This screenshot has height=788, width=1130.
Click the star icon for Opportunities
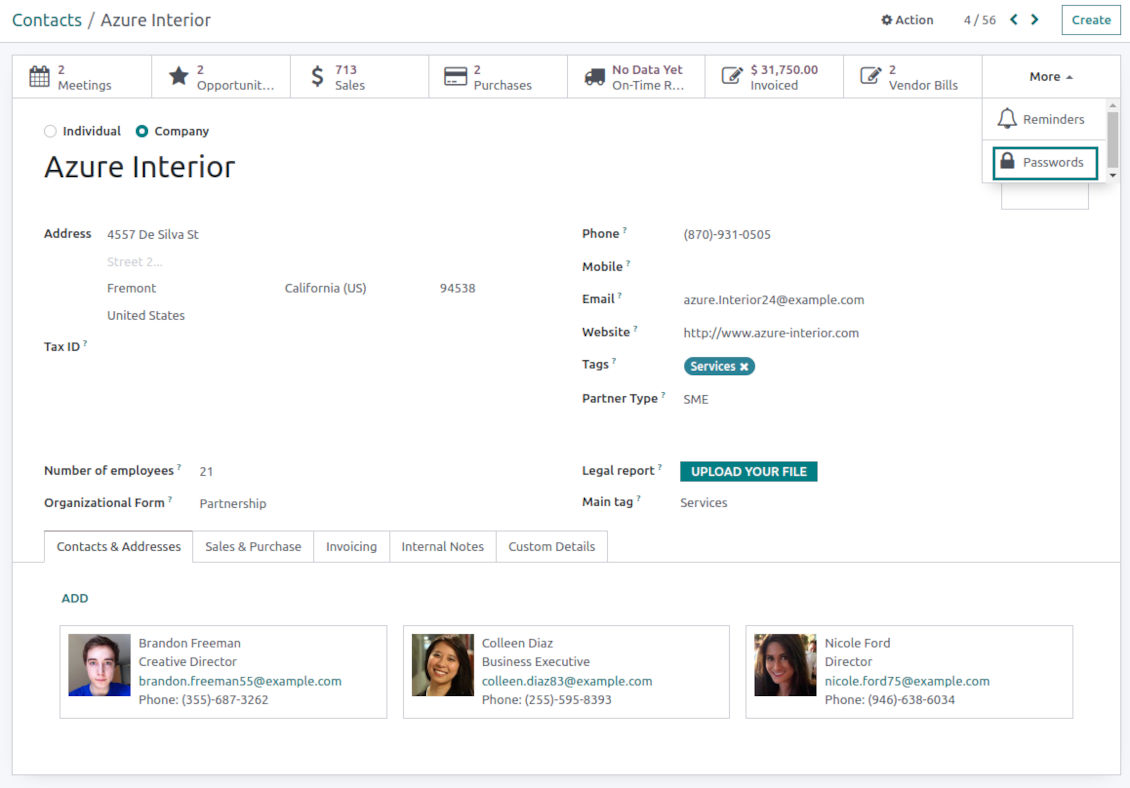coord(178,77)
